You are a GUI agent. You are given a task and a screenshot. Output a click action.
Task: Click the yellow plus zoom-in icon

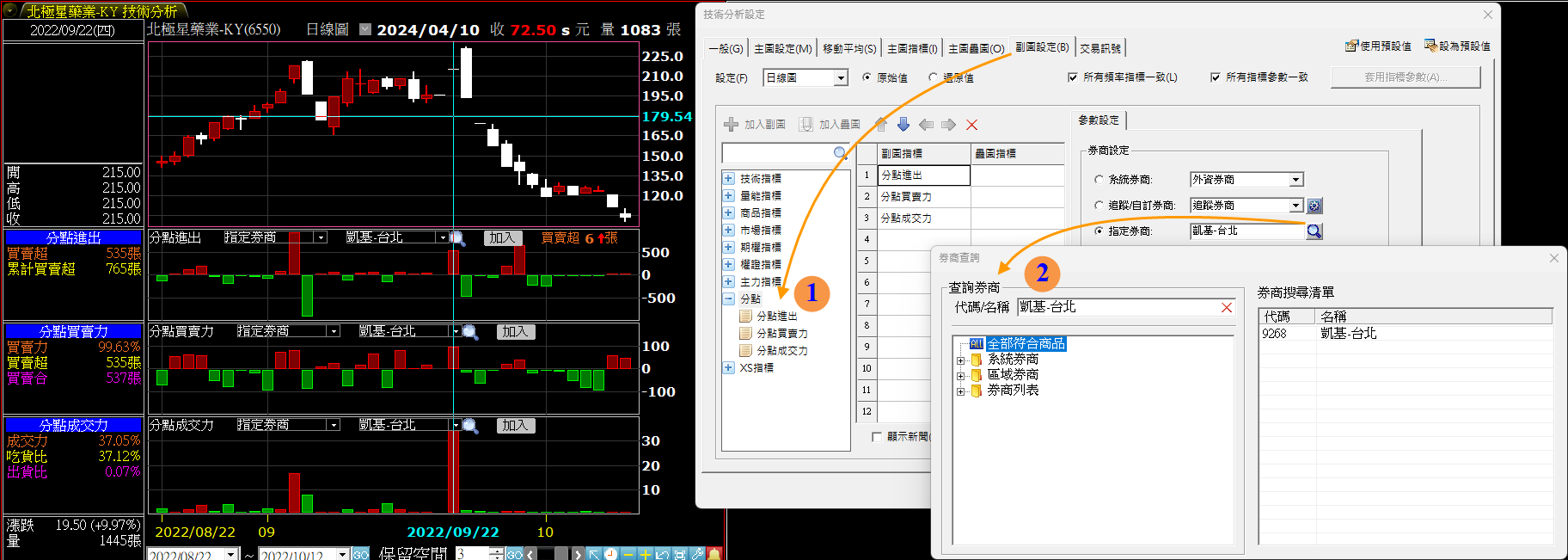pyautogui.click(x=645, y=554)
